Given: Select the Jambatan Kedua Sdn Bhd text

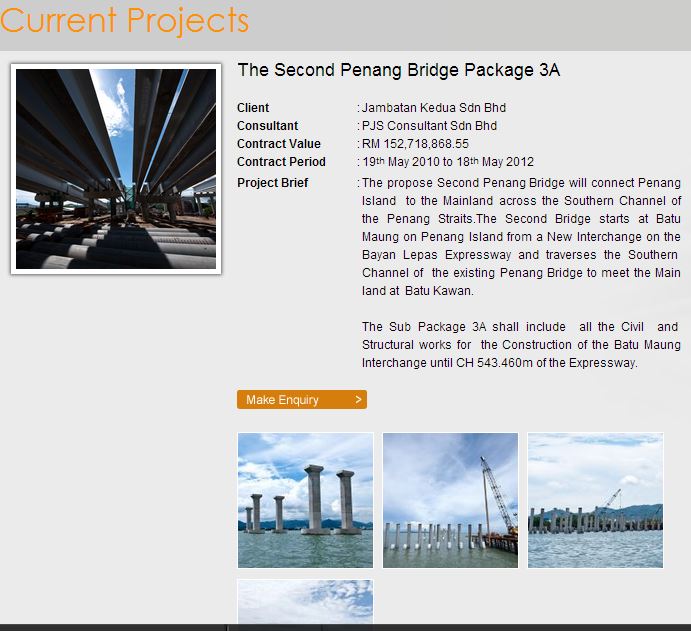Looking at the screenshot, I should pos(434,108).
